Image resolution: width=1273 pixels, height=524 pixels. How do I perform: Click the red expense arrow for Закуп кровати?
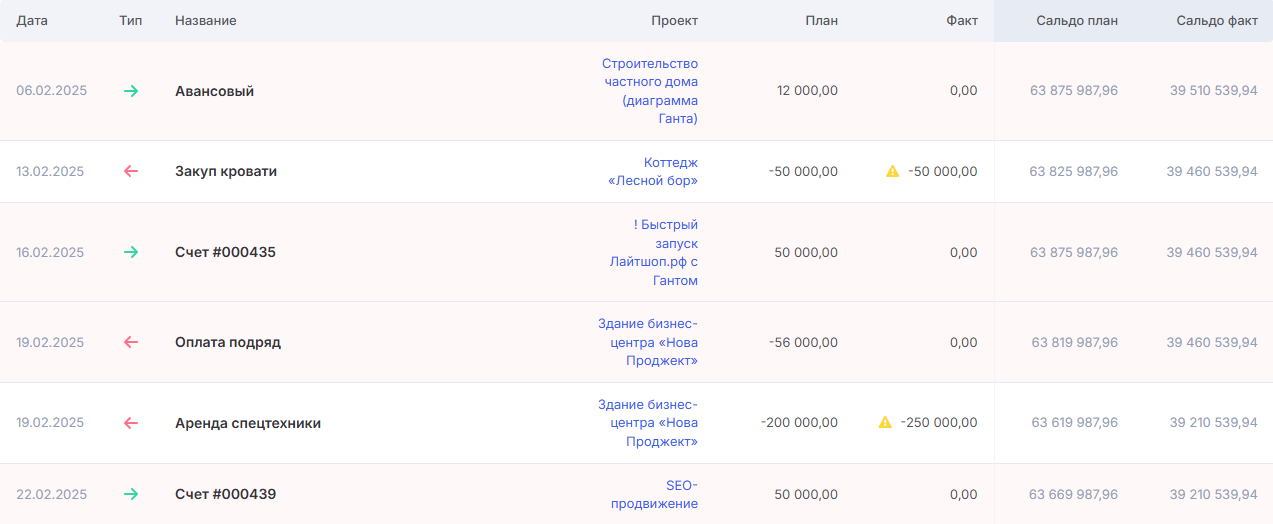[x=131, y=171]
